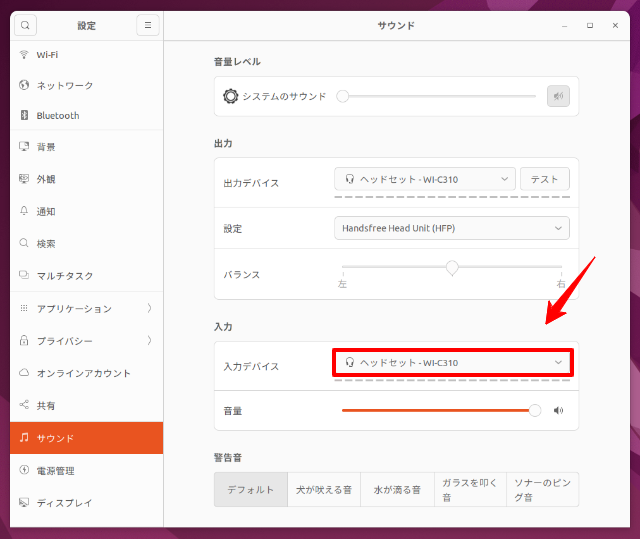This screenshot has height=539, width=640.
Task: Select 犬が吠える音 alert sound
Action: pos(323,490)
